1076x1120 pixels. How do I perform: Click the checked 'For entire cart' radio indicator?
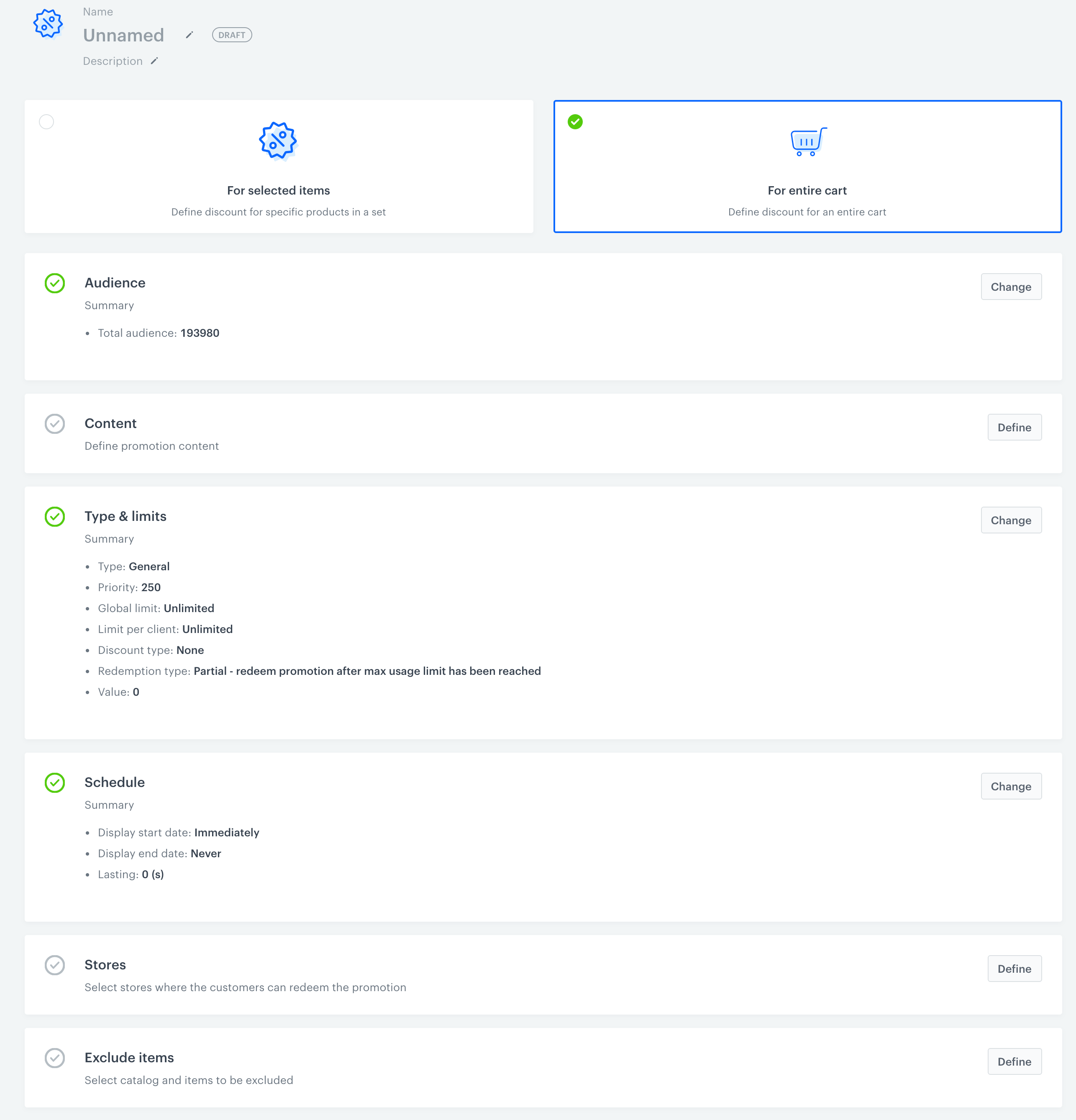(x=575, y=122)
